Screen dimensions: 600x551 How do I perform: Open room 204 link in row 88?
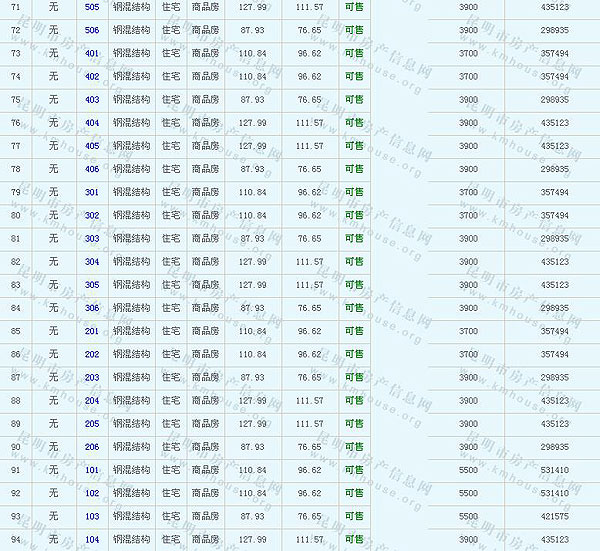pos(92,401)
